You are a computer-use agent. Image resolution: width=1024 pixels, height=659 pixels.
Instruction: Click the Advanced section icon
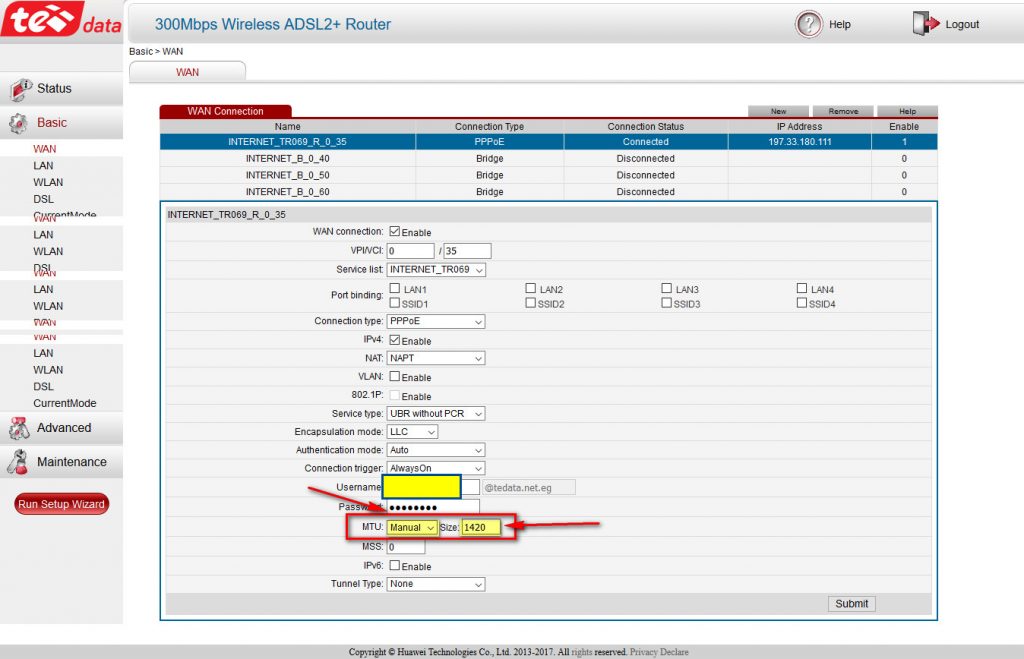tap(19, 428)
